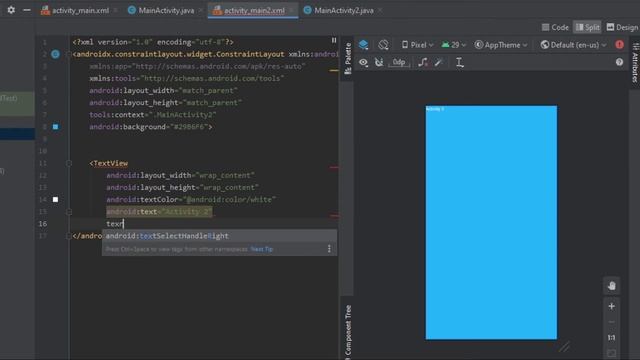Click the Next Tip link
Screen dimensions: 640x360
tap(262, 249)
